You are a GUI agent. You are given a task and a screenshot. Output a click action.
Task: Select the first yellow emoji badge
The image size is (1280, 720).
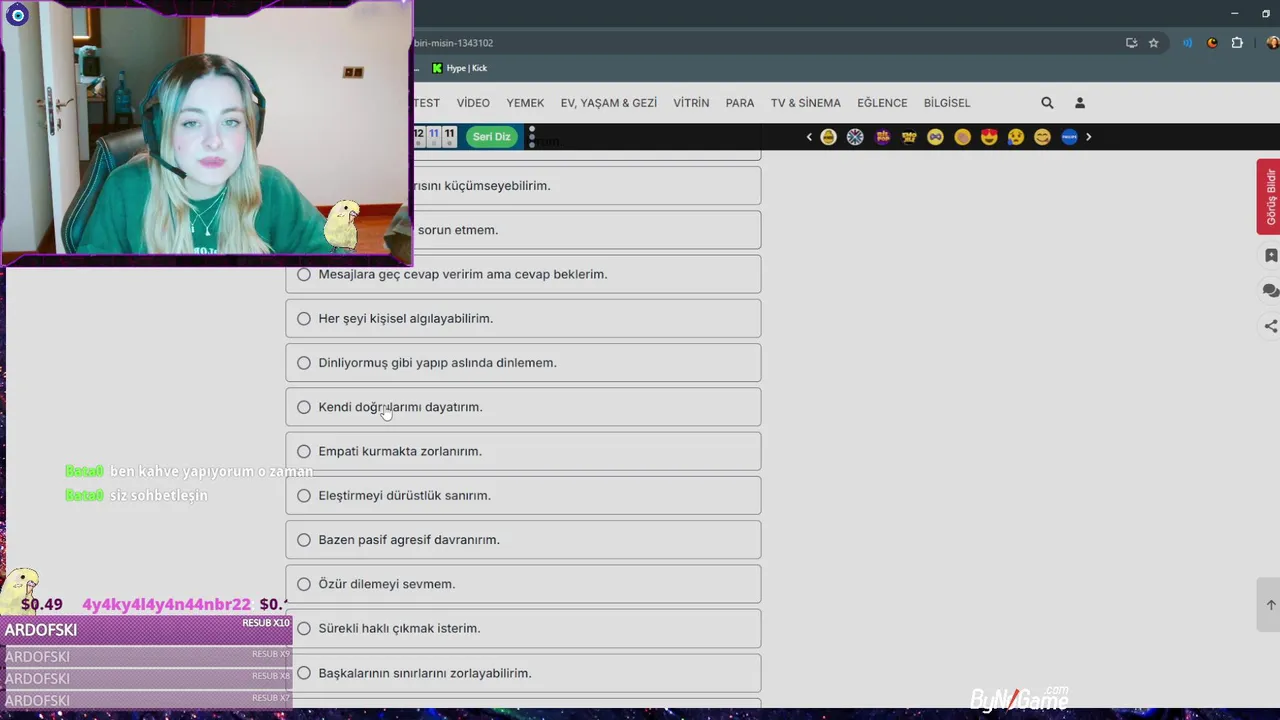coord(828,137)
